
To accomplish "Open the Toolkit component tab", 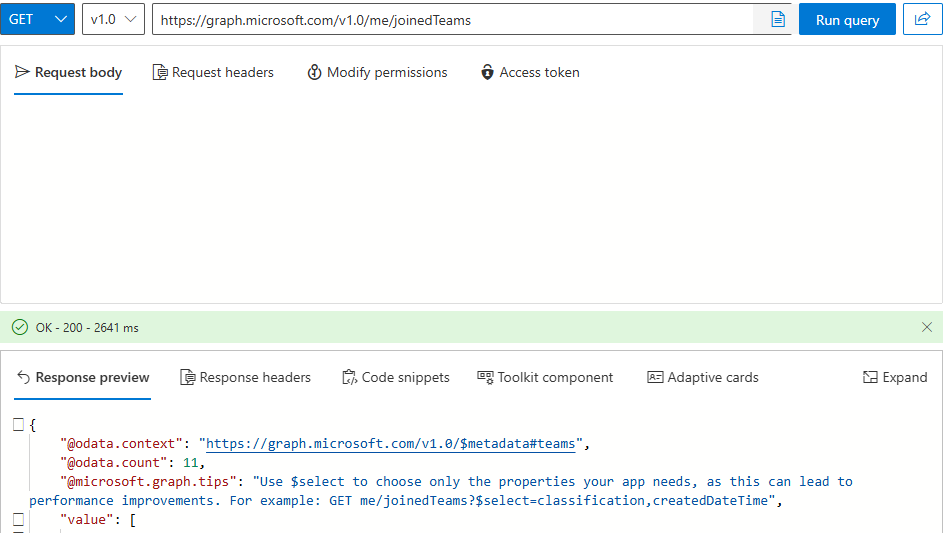I will point(545,378).
